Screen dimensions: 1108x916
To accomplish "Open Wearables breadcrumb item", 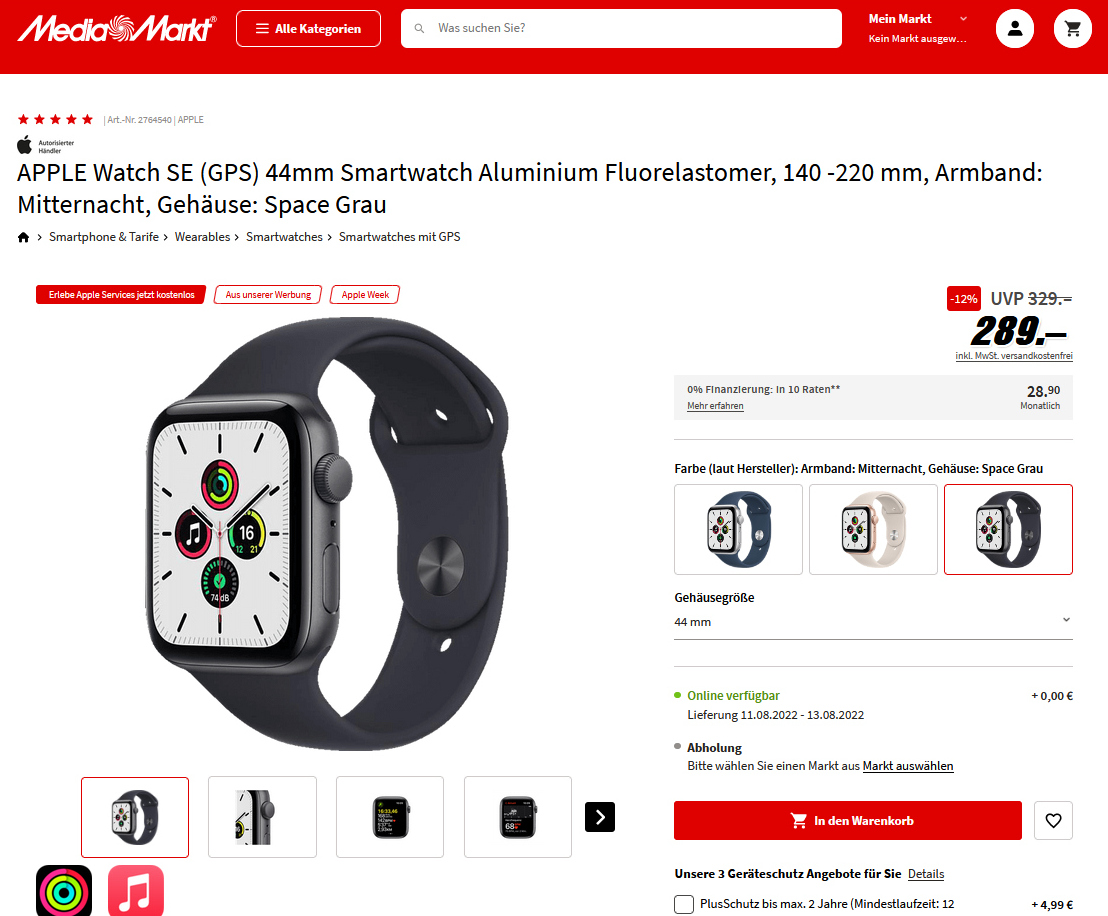I will point(202,237).
